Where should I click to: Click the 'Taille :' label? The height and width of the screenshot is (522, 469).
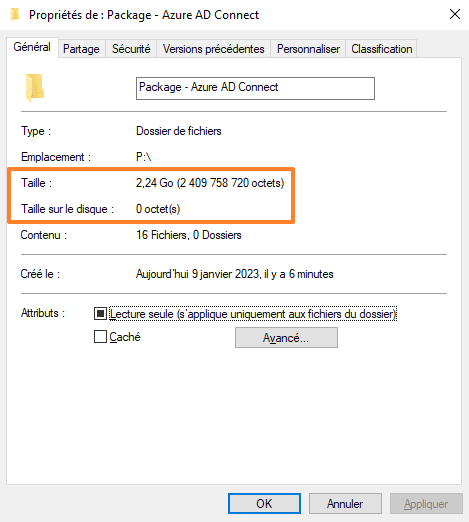pyautogui.click(x=36, y=183)
